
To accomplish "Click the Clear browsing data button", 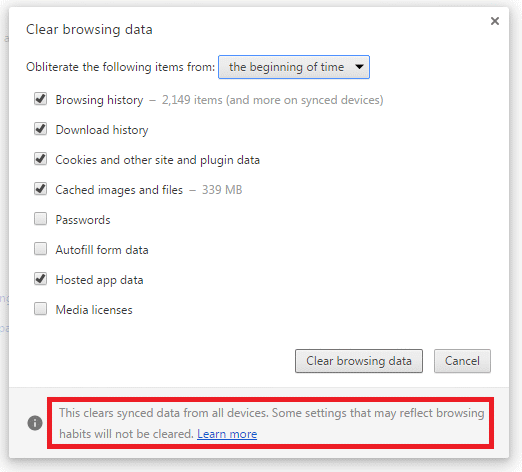I will pyautogui.click(x=359, y=361).
